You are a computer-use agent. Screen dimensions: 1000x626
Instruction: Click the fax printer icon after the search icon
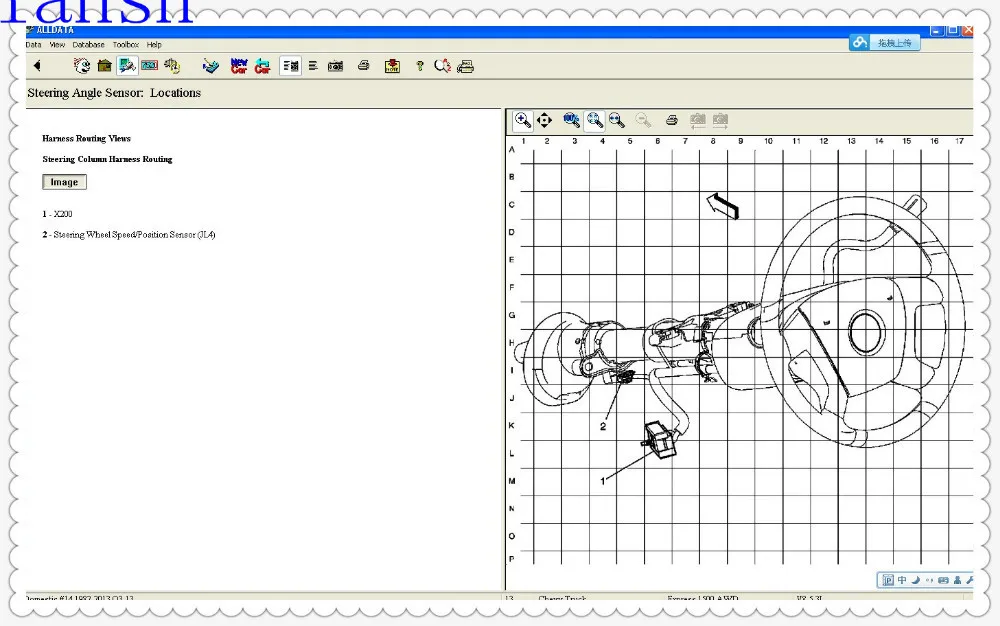(x=466, y=66)
